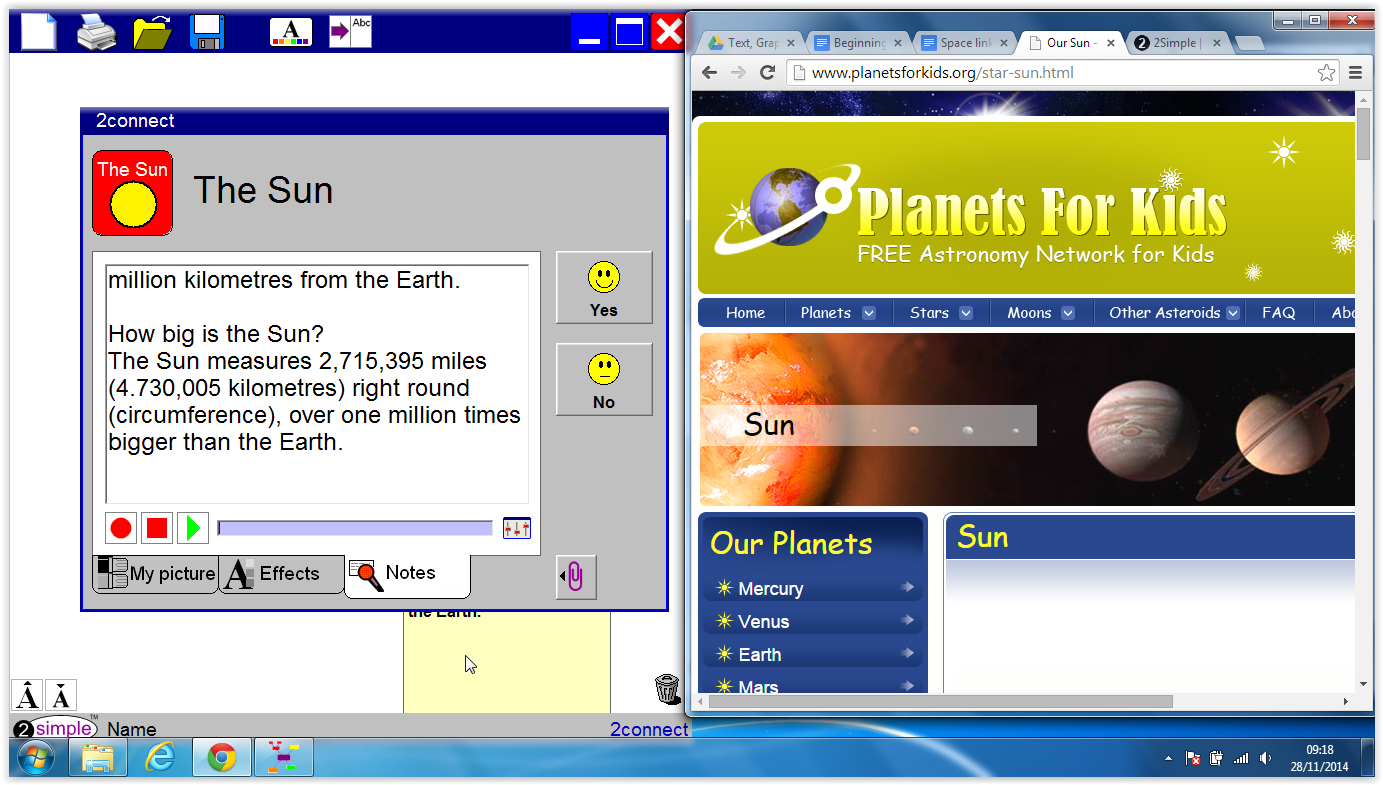The image size is (1383, 785).
Task: Open the text colour and font tool
Action: (x=291, y=32)
